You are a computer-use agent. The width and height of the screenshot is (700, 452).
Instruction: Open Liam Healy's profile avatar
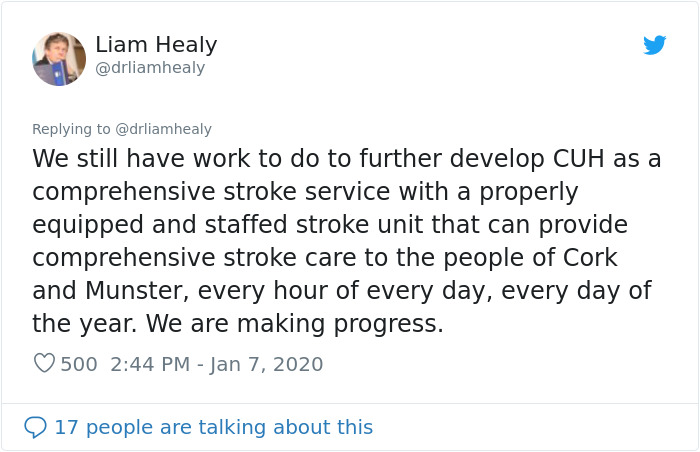pos(59,59)
